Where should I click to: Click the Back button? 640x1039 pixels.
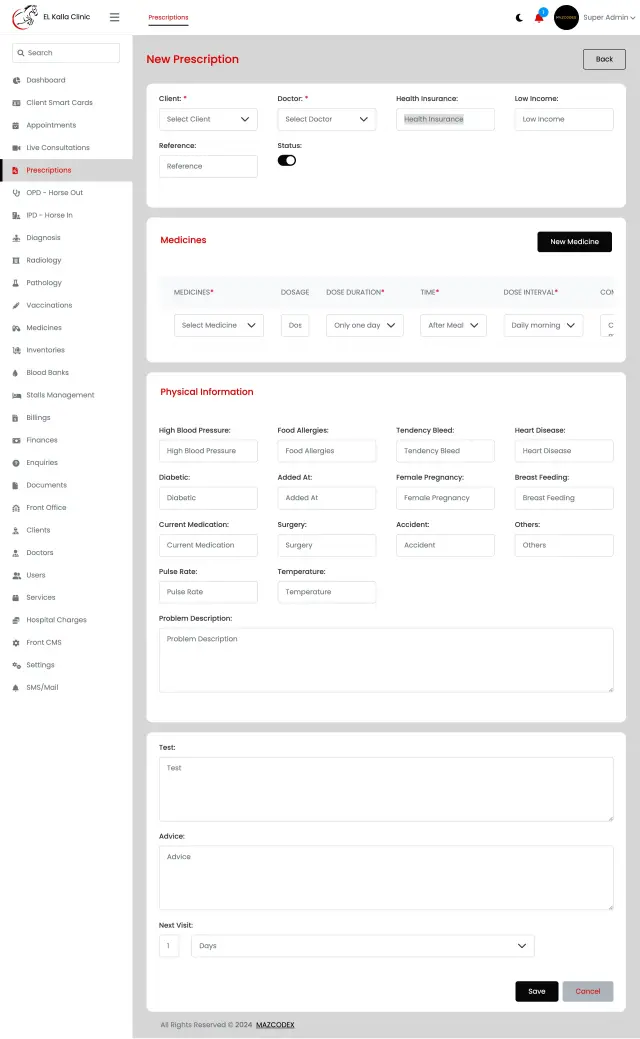[604, 59]
